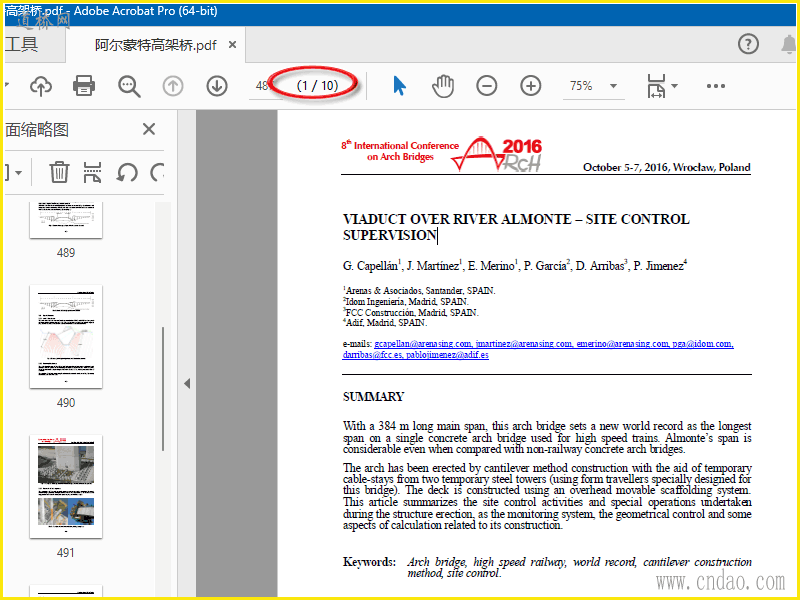Go to next page with down arrow
This screenshot has width=800, height=600.
click(217, 86)
